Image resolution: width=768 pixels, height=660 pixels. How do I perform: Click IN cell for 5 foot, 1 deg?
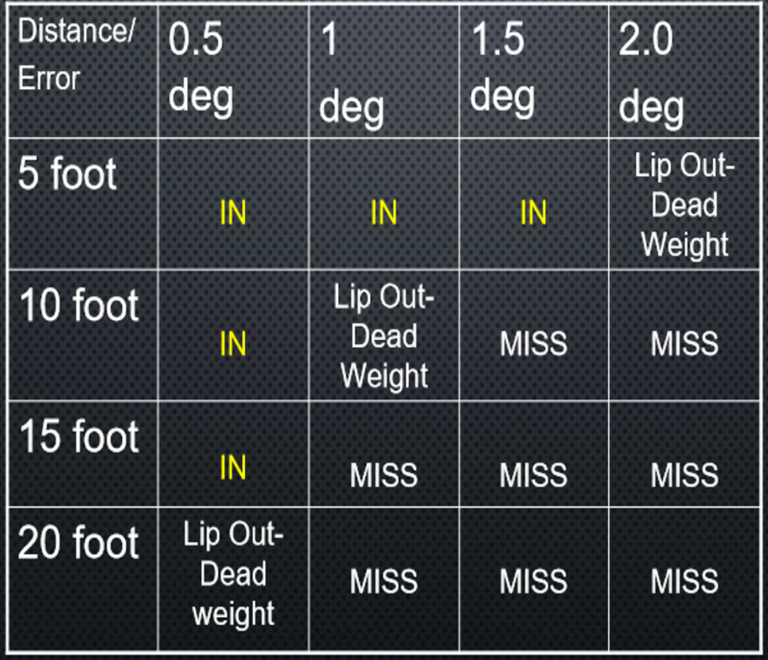pos(384,212)
